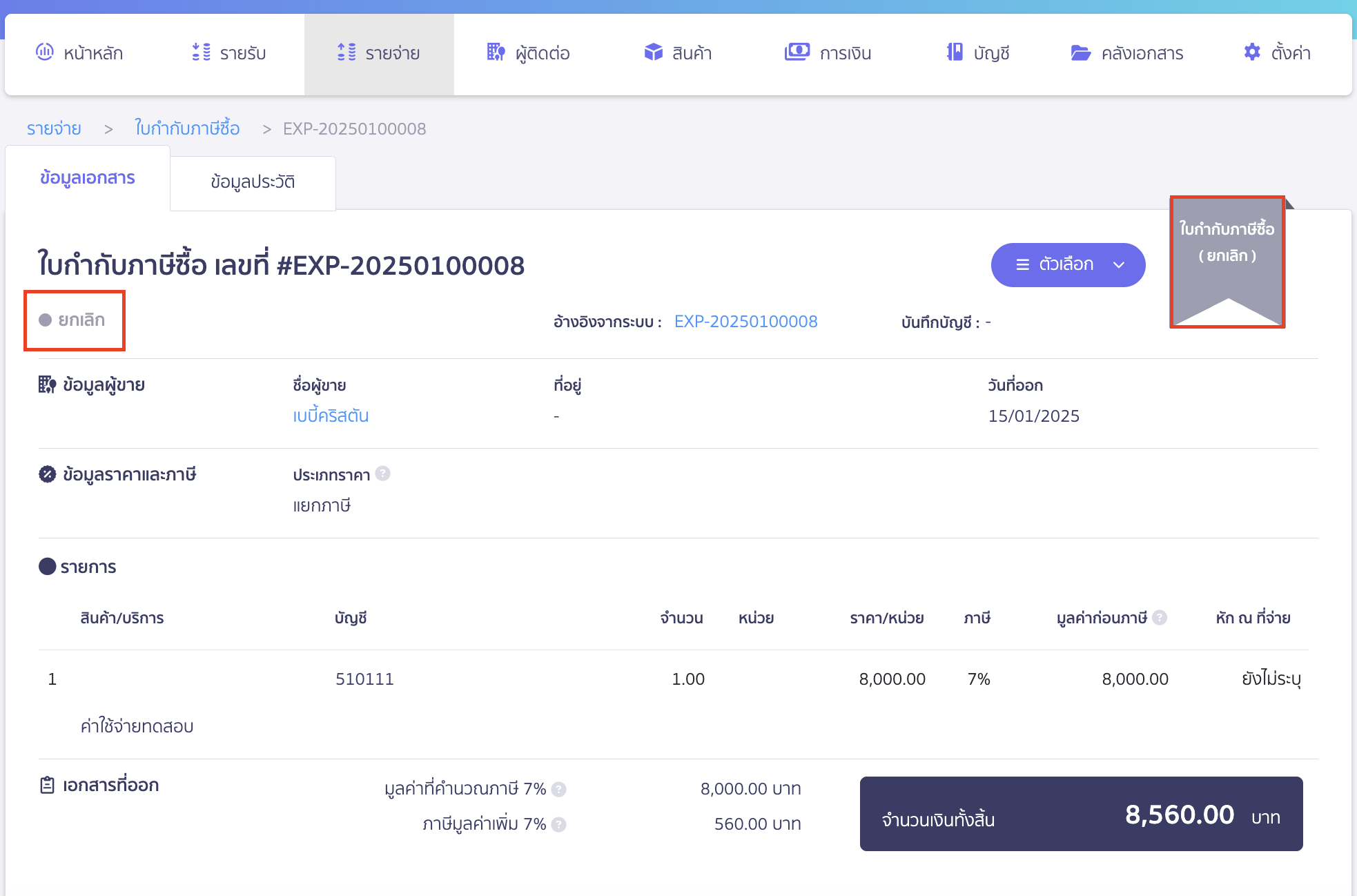1357x896 pixels.
Task: Go to ใบกำกับภาษีซื้อ breadcrumb link
Action: pyautogui.click(x=187, y=128)
